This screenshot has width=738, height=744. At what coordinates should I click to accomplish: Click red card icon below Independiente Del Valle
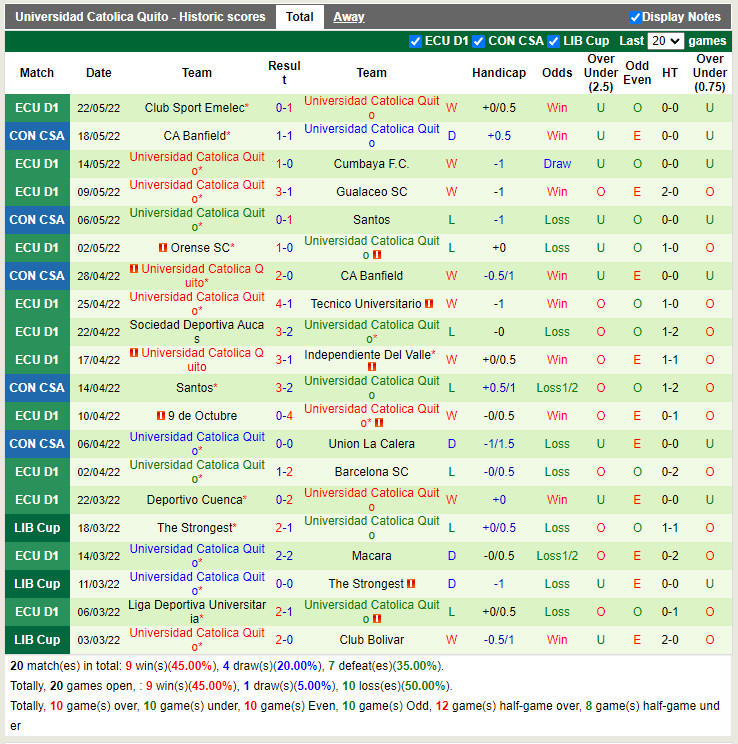[x=372, y=367]
